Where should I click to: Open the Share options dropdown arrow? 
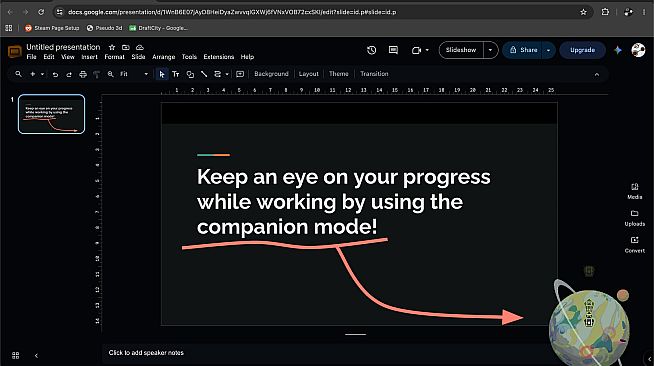click(x=548, y=50)
